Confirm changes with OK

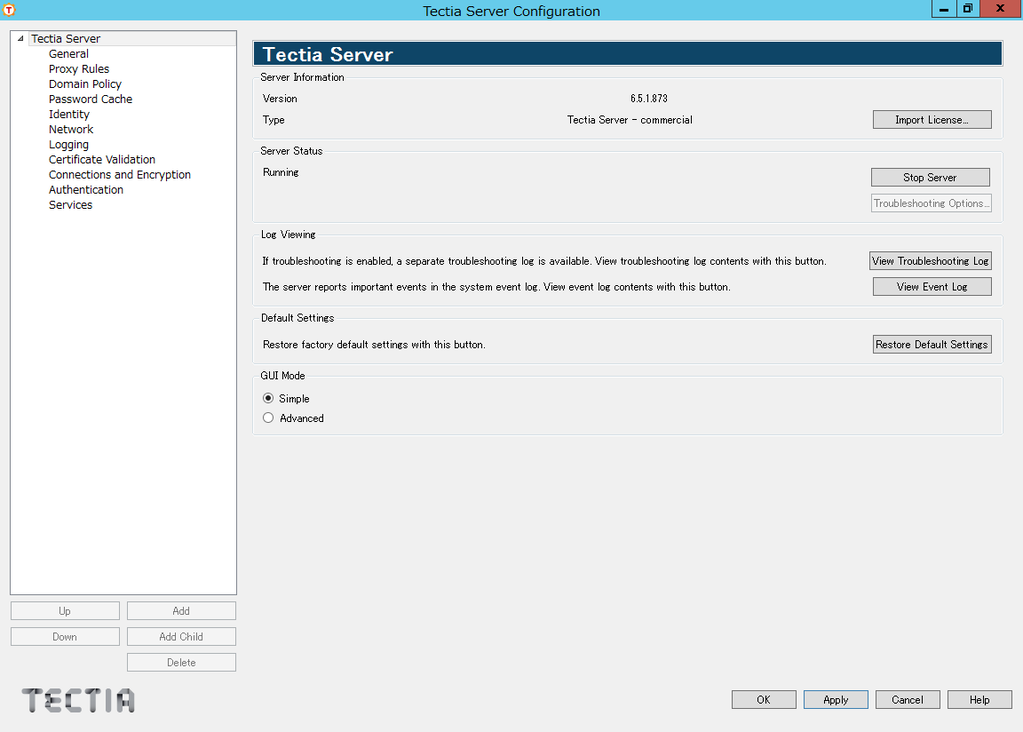(763, 699)
